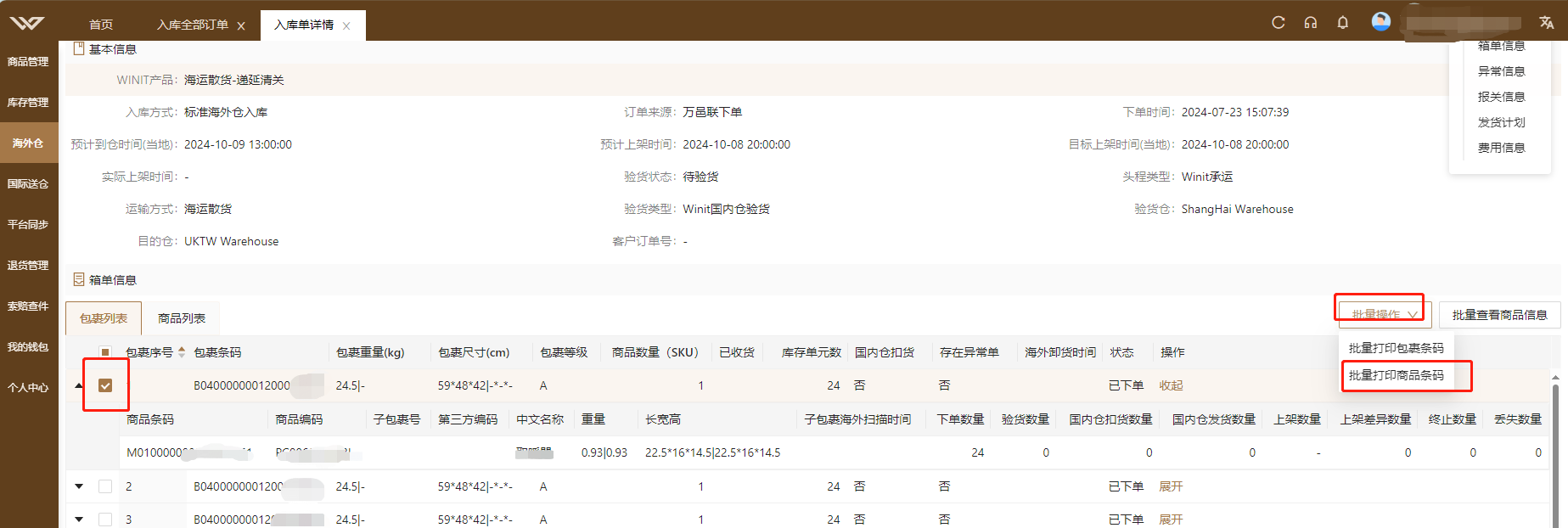
Task: Check the package row 2 checkbox
Action: tap(105, 486)
